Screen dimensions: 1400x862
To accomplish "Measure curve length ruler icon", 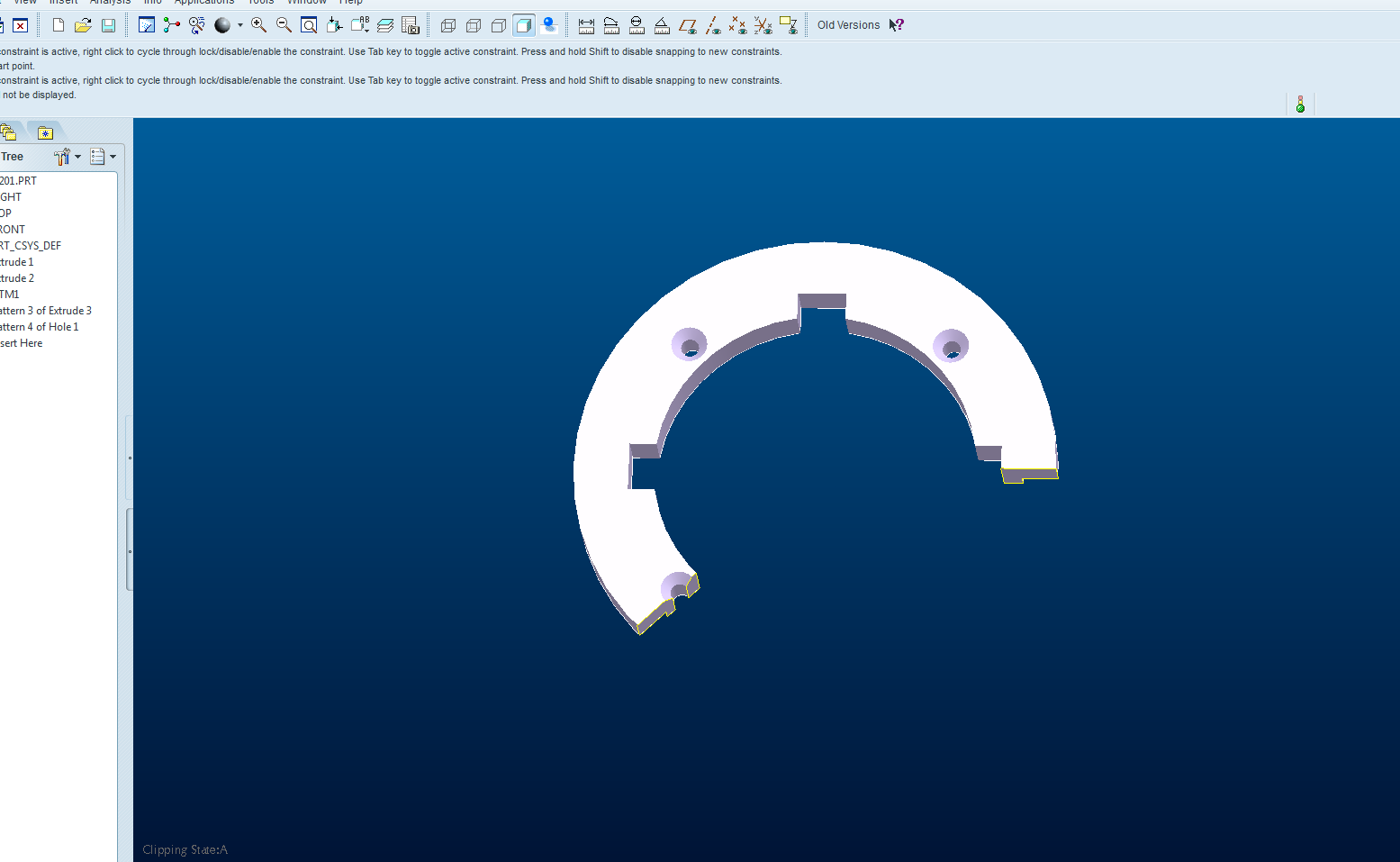I will [611, 25].
